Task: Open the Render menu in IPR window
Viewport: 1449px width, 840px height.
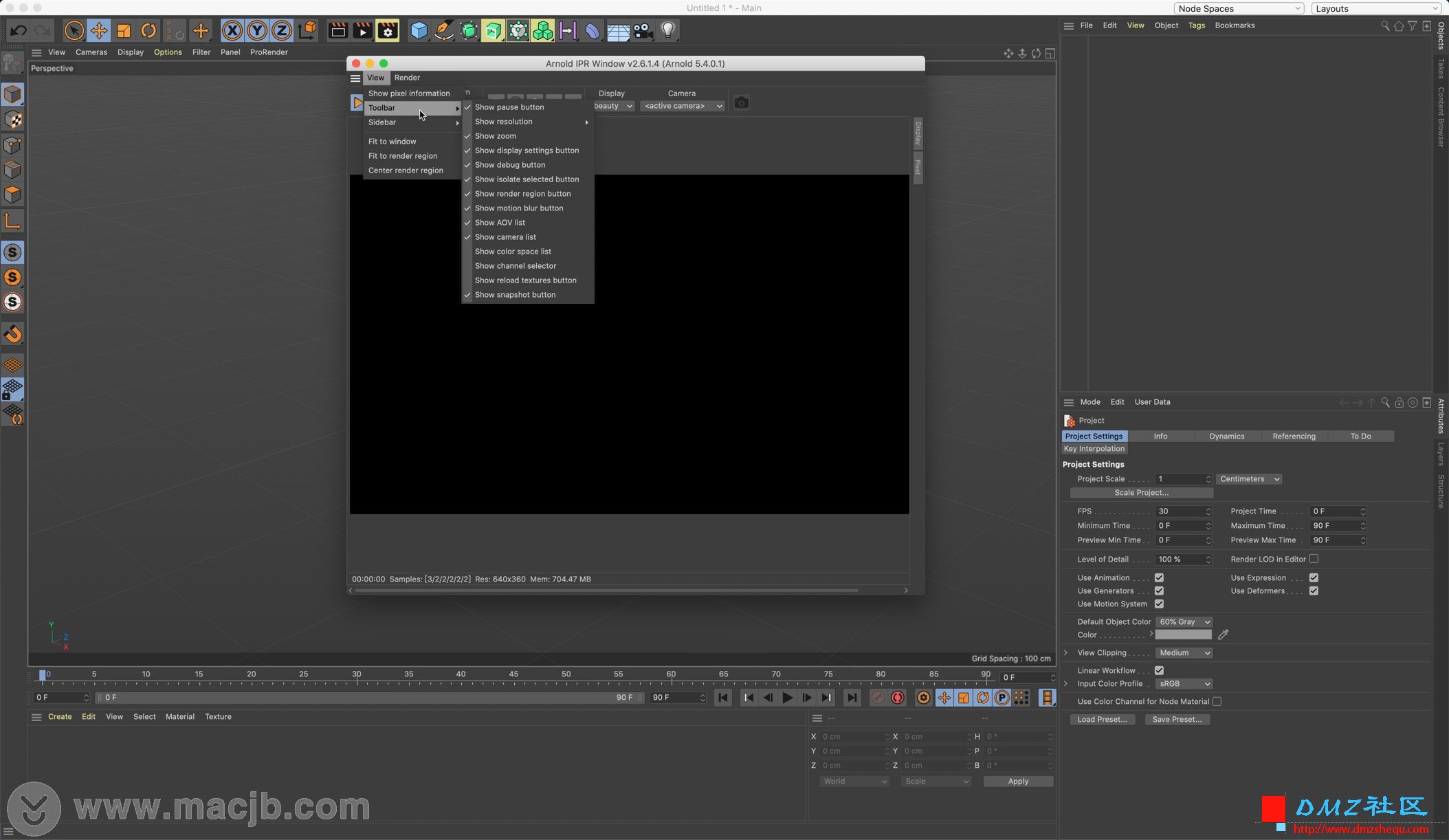Action: pyautogui.click(x=407, y=78)
